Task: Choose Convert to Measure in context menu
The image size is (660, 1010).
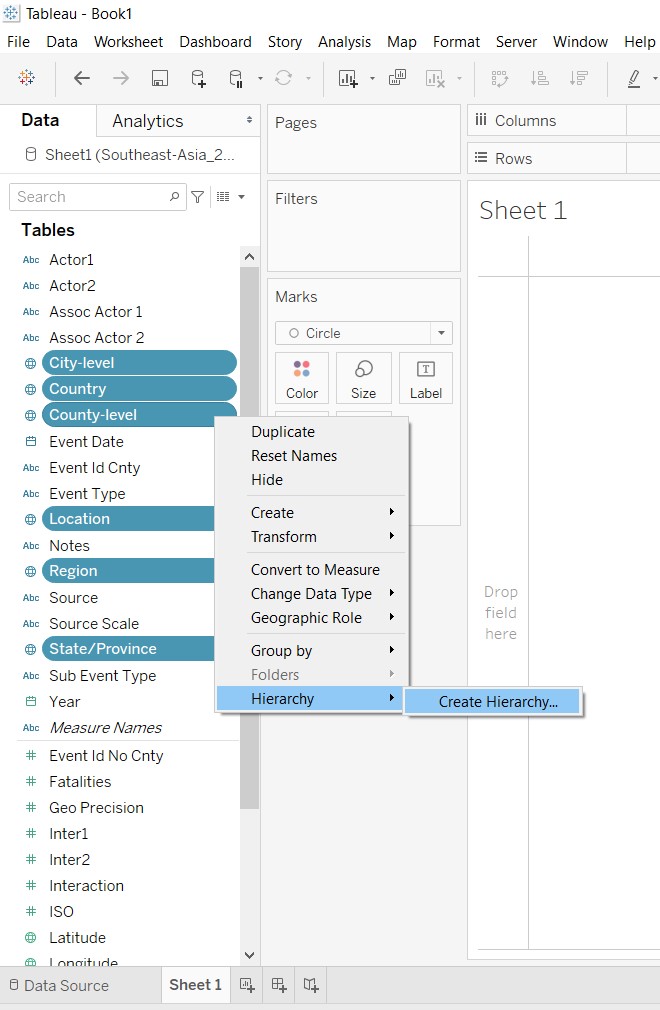Action: [315, 570]
